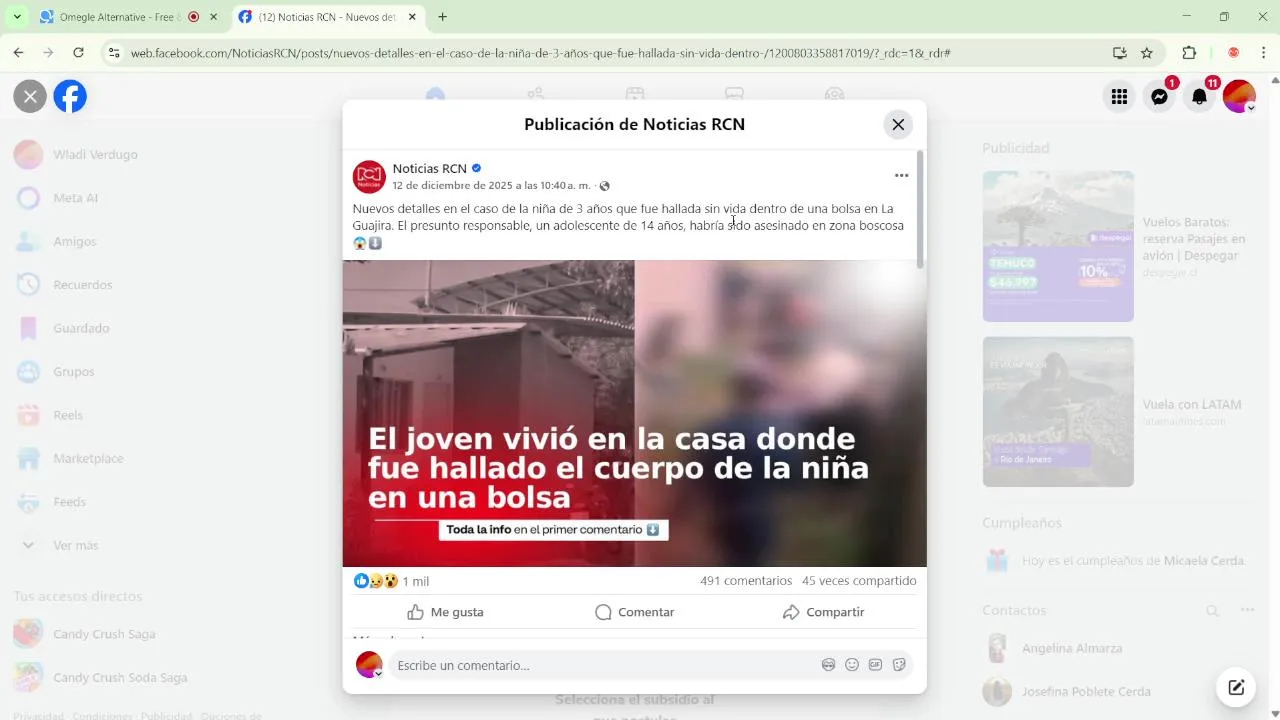Click the Micaela Cerda birthday notice
The height and width of the screenshot is (720, 1280).
point(1118,561)
